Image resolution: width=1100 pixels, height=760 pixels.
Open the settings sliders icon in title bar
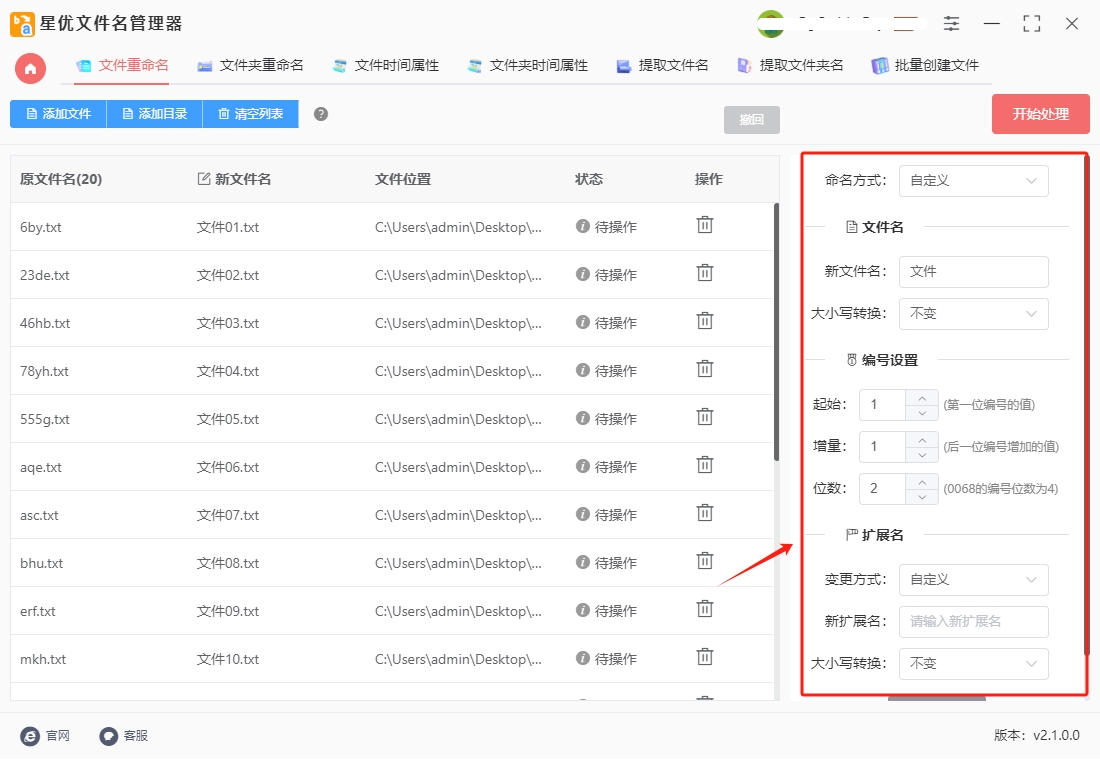tap(951, 24)
